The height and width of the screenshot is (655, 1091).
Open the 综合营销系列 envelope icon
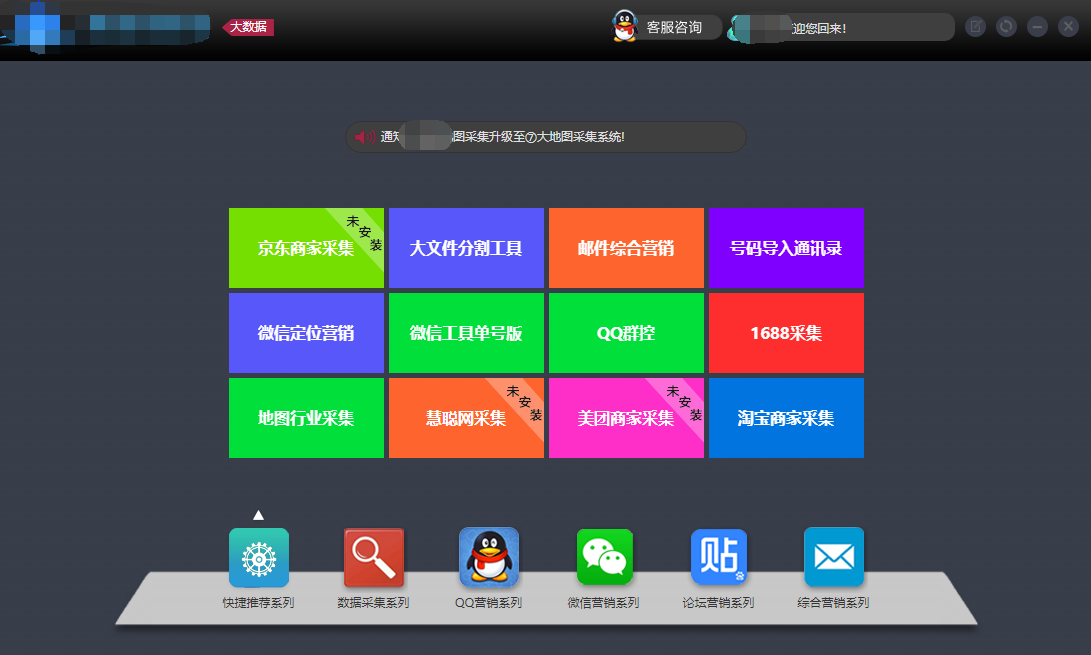[834, 557]
